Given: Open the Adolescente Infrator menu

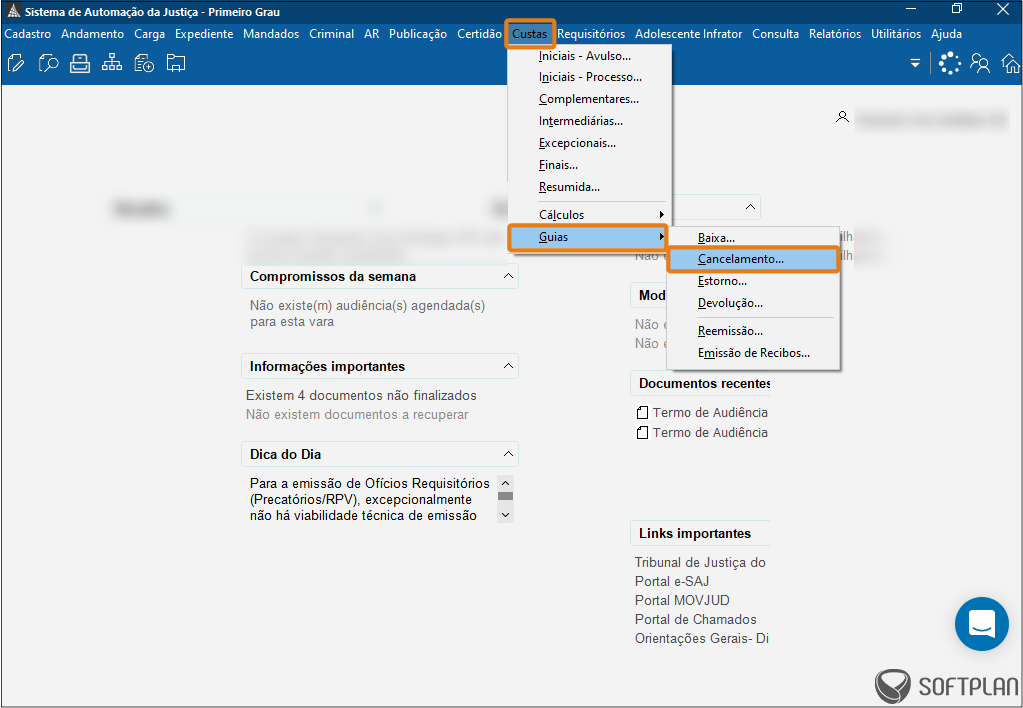Looking at the screenshot, I should tap(689, 34).
